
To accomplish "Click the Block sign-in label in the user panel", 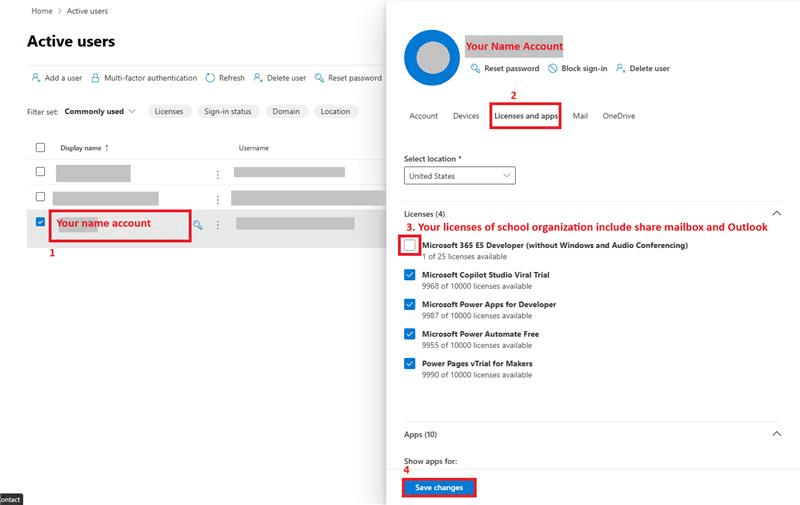I will [x=585, y=68].
